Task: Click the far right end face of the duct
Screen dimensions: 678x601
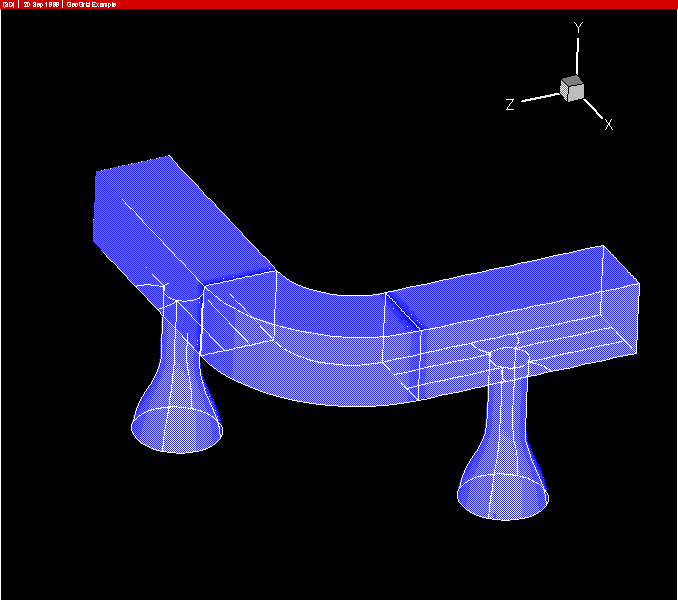Action: pyautogui.click(x=622, y=300)
